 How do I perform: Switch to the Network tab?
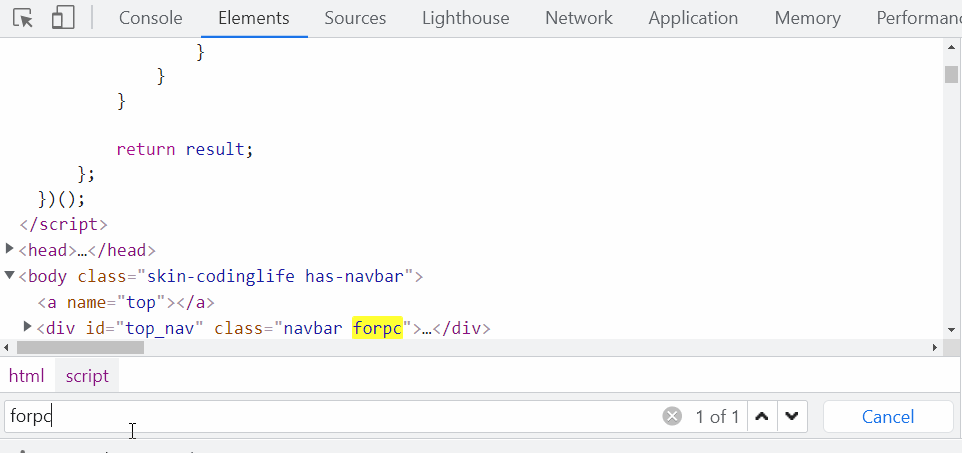tap(579, 18)
